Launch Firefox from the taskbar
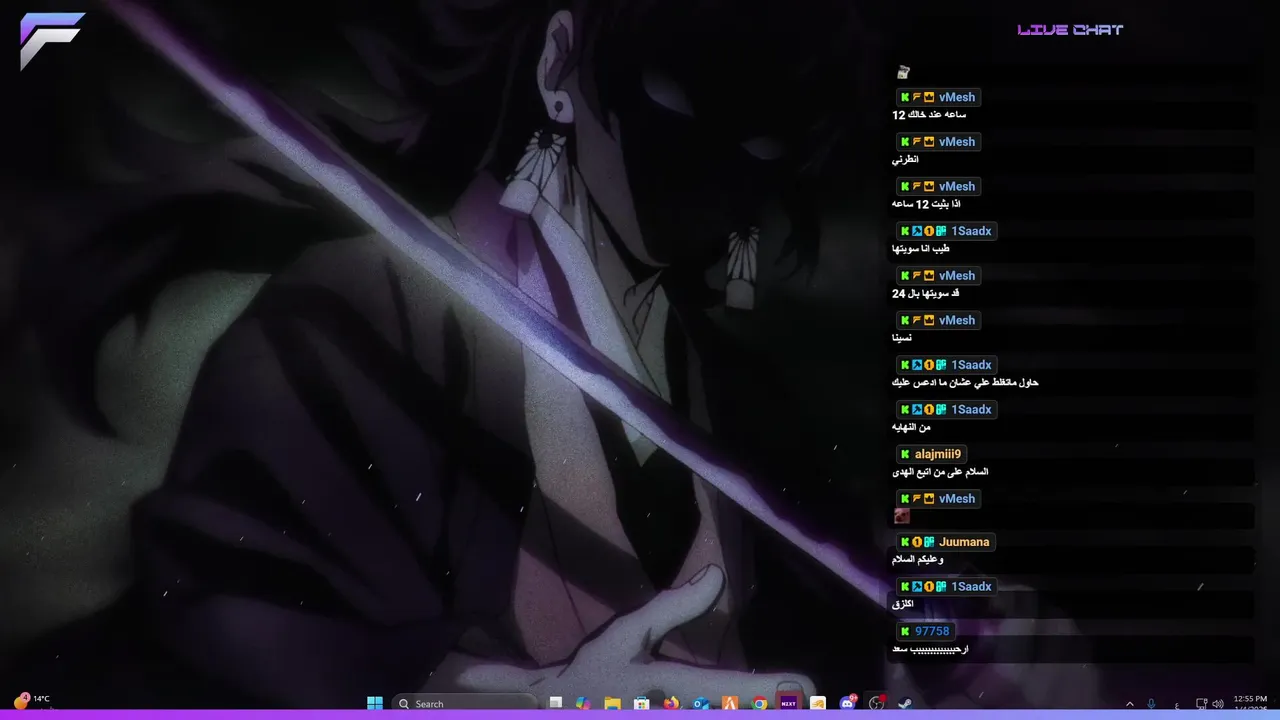The width and height of the screenshot is (1280, 720). (671, 704)
